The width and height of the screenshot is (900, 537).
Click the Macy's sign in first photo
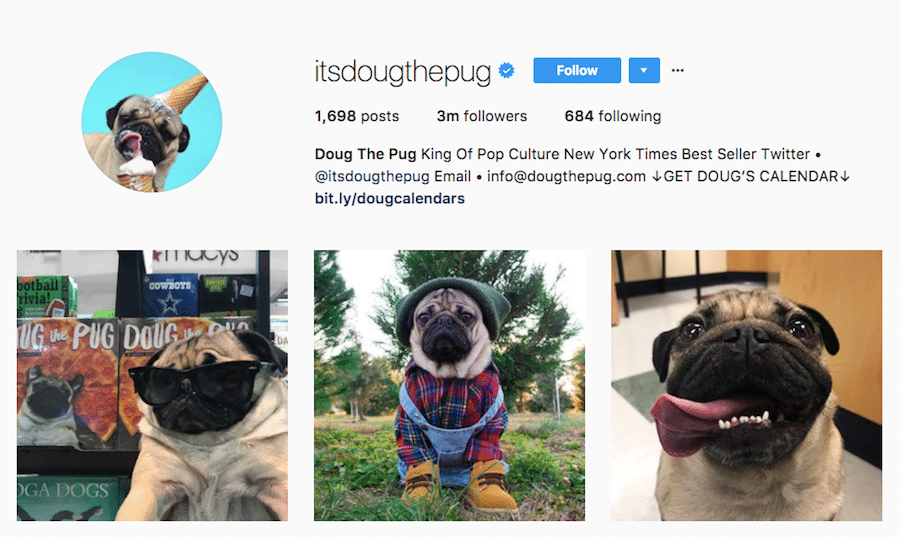[198, 256]
